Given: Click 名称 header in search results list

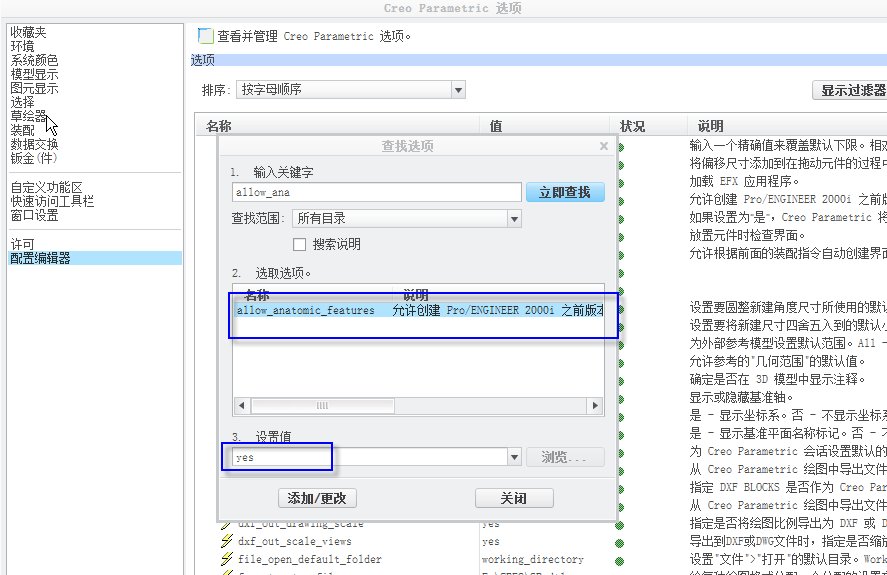Looking at the screenshot, I should click(257, 295).
